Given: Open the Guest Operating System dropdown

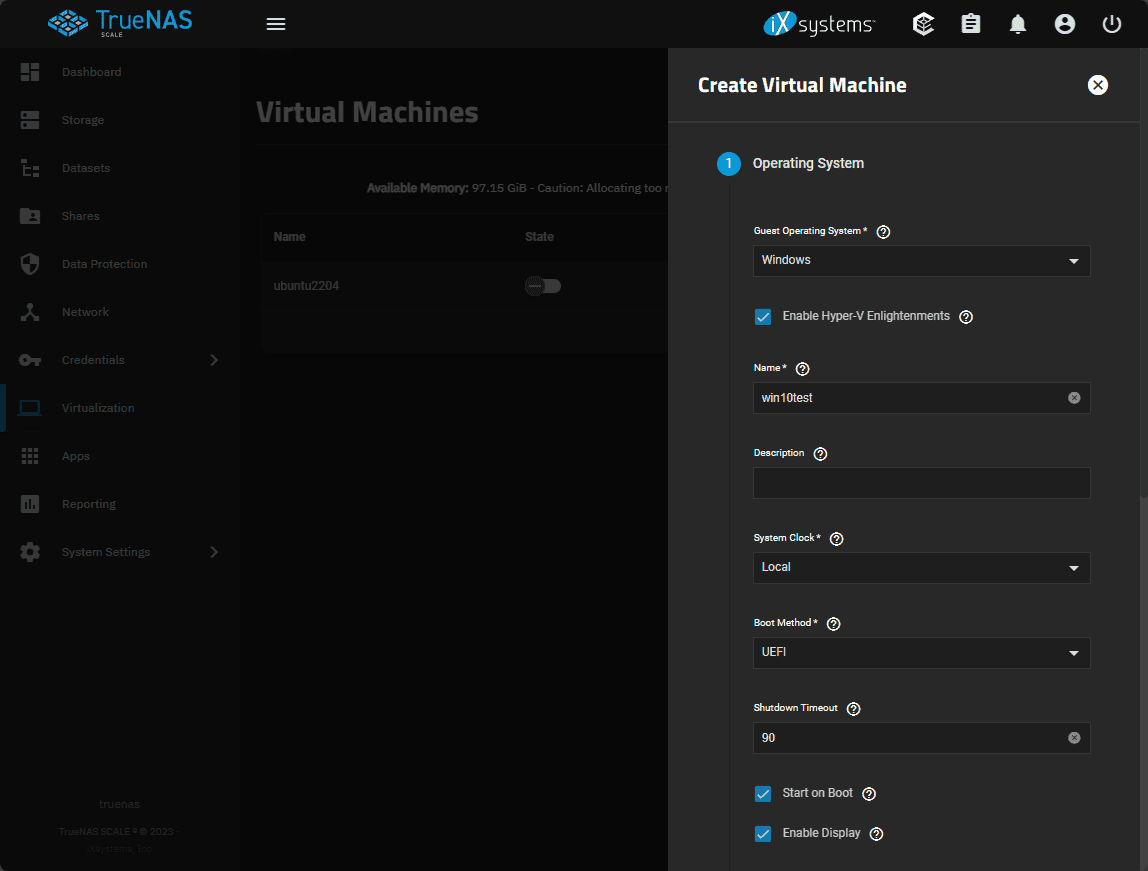Looking at the screenshot, I should [x=921, y=261].
